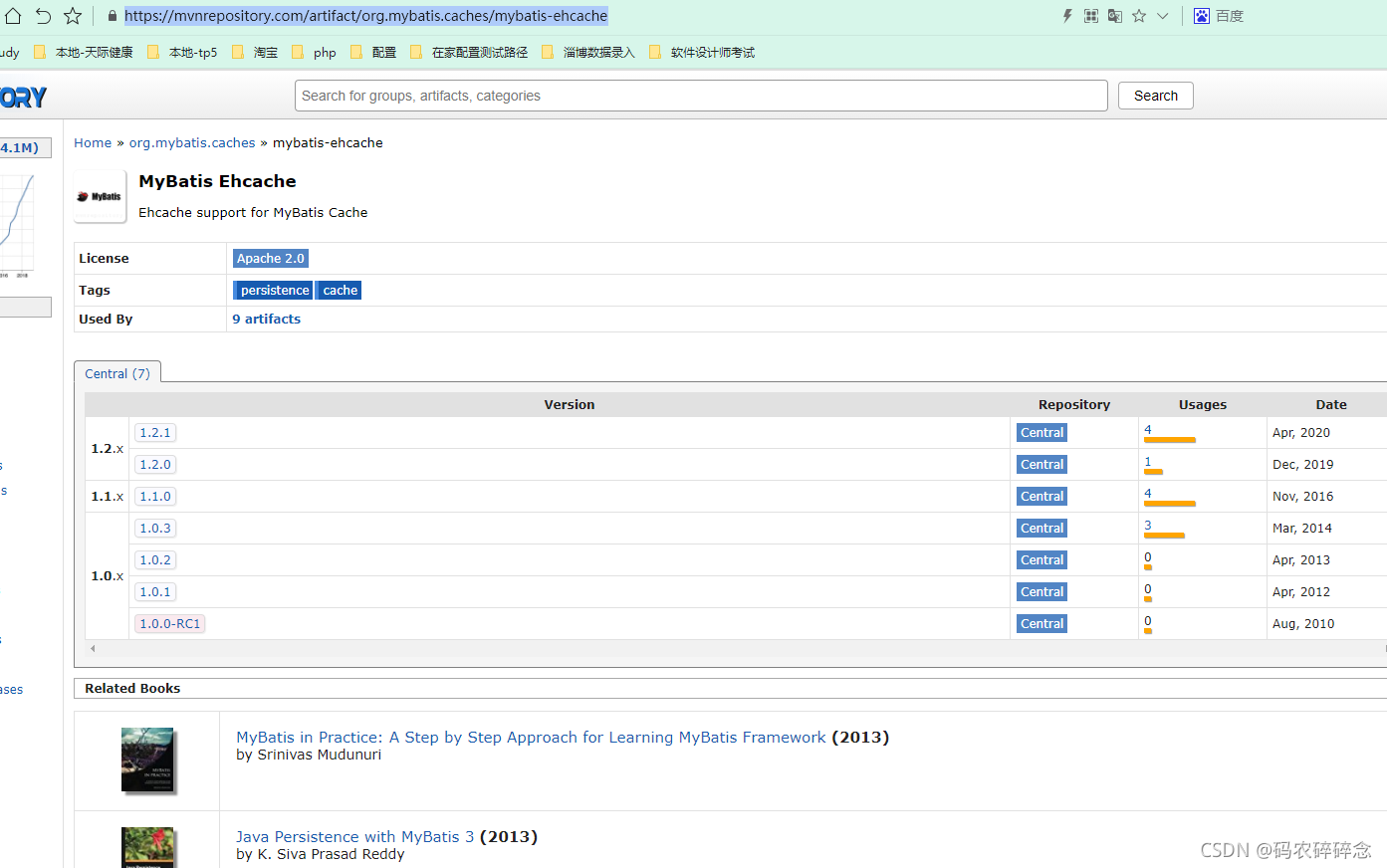Open version 1.0.2
The image size is (1387, 868).
coord(155,560)
